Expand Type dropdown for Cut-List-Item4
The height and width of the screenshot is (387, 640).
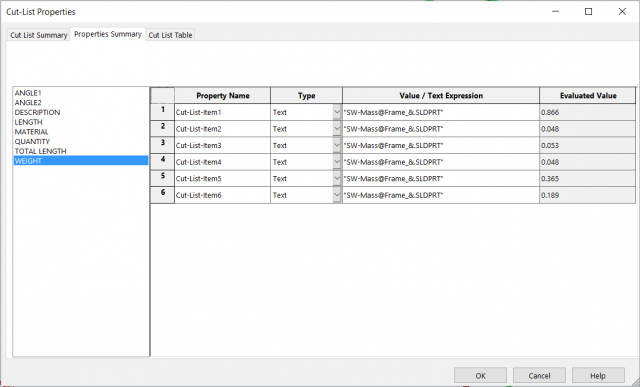point(337,162)
